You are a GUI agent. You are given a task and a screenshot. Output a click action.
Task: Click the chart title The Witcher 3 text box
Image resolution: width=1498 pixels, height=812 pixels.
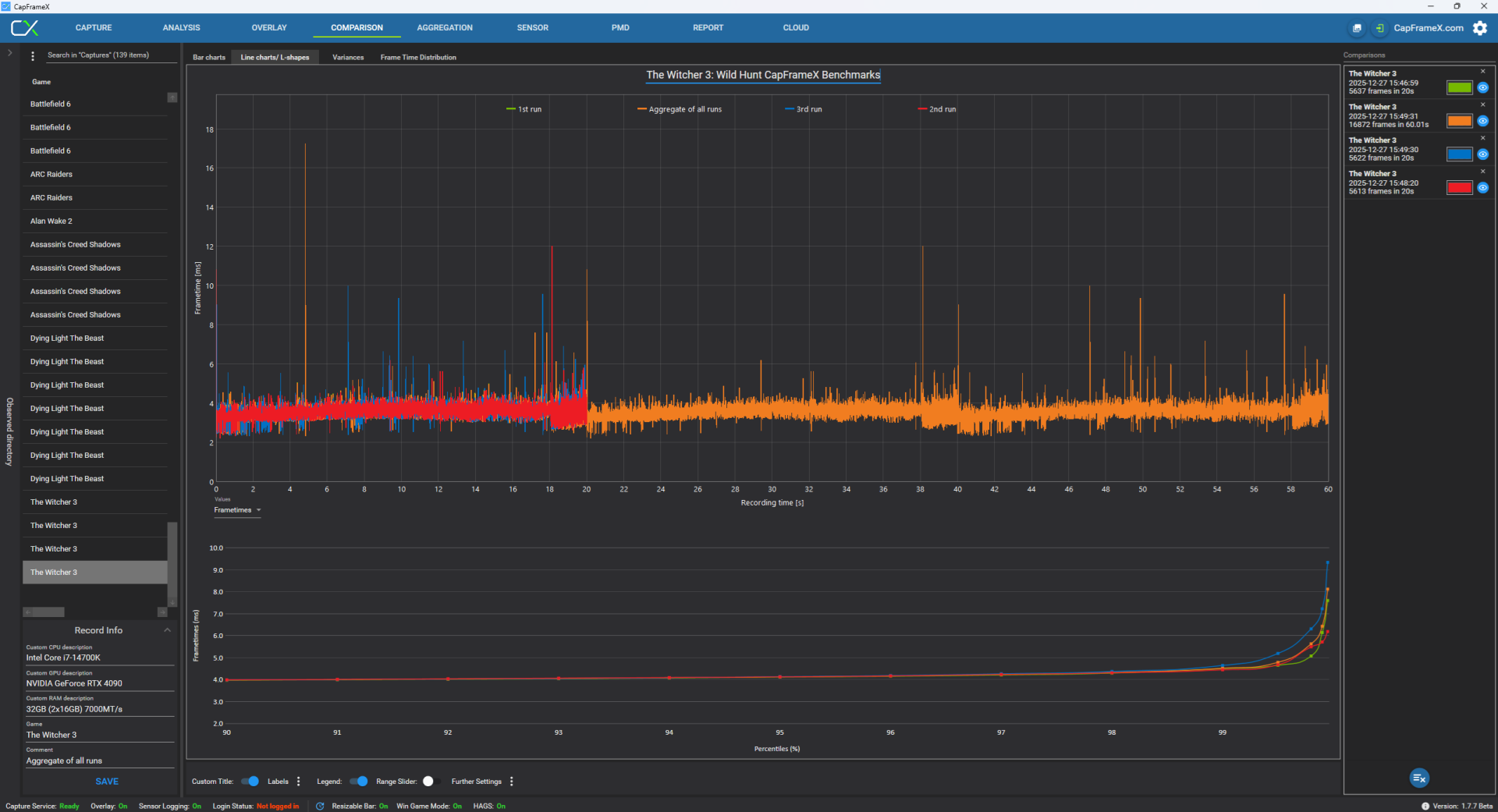coord(763,75)
